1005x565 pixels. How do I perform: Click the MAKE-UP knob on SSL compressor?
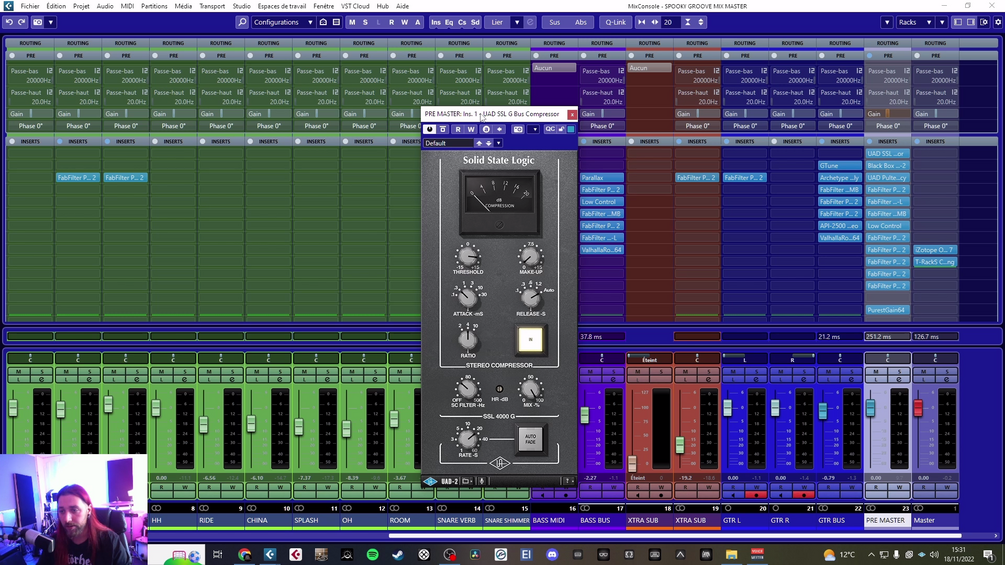pos(530,258)
